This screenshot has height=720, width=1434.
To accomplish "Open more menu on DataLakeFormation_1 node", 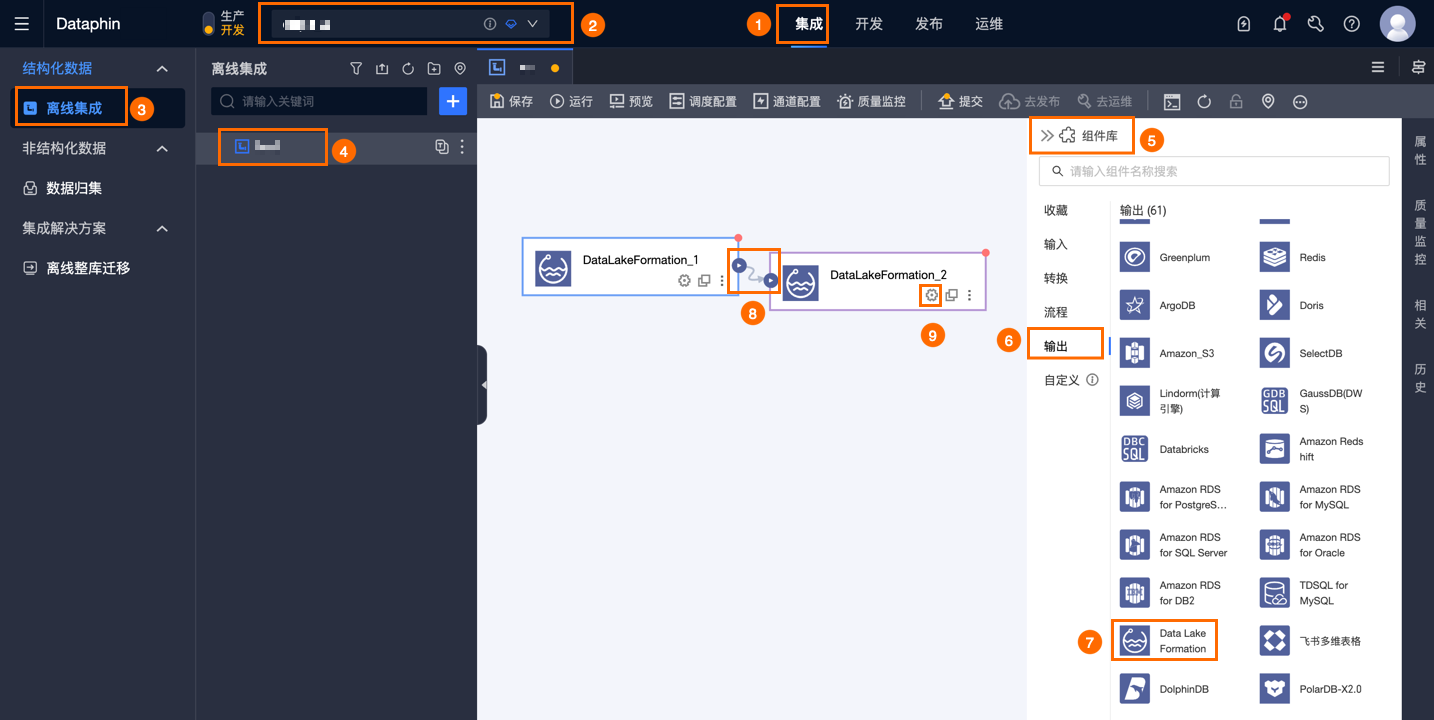I will point(722,281).
